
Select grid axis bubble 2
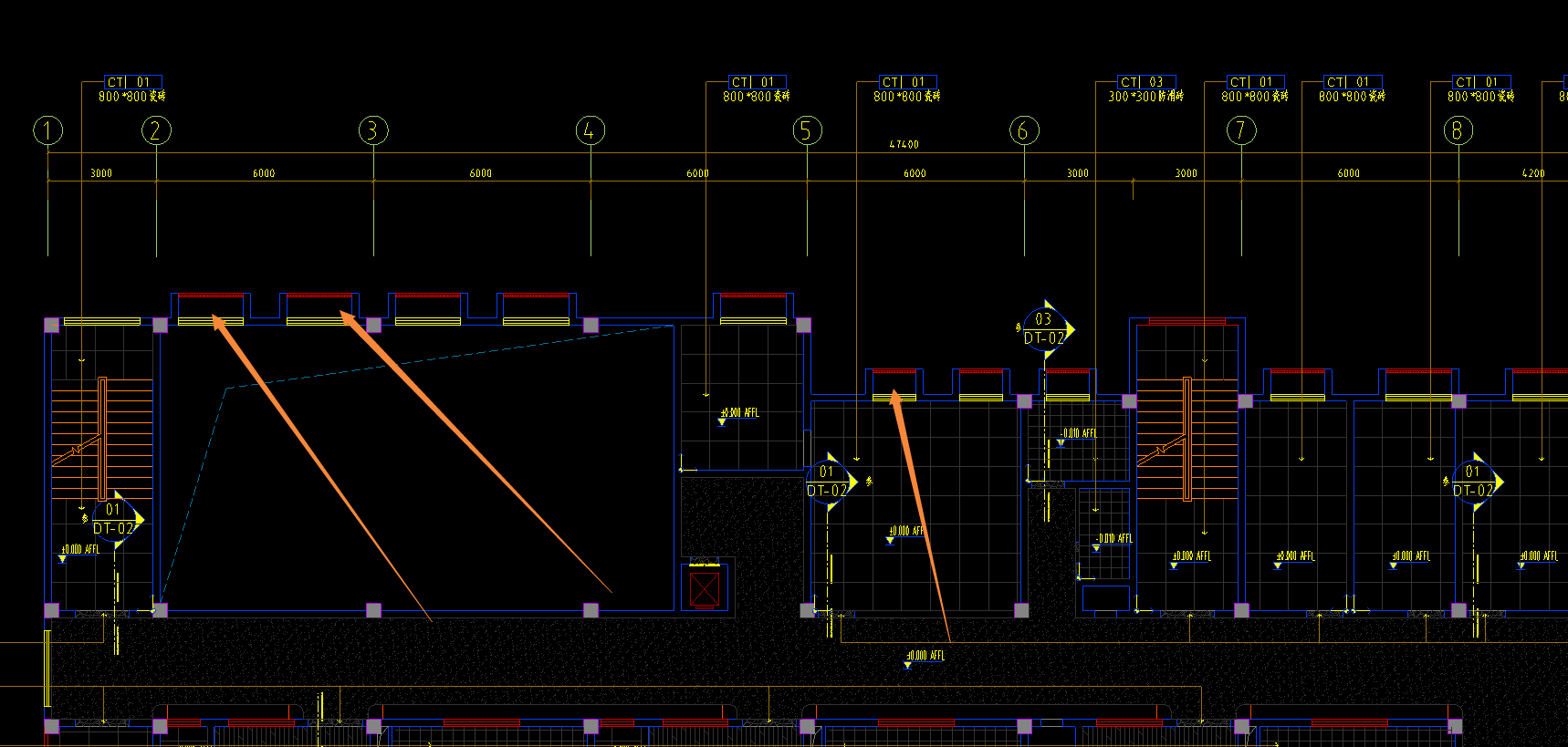coord(156,130)
